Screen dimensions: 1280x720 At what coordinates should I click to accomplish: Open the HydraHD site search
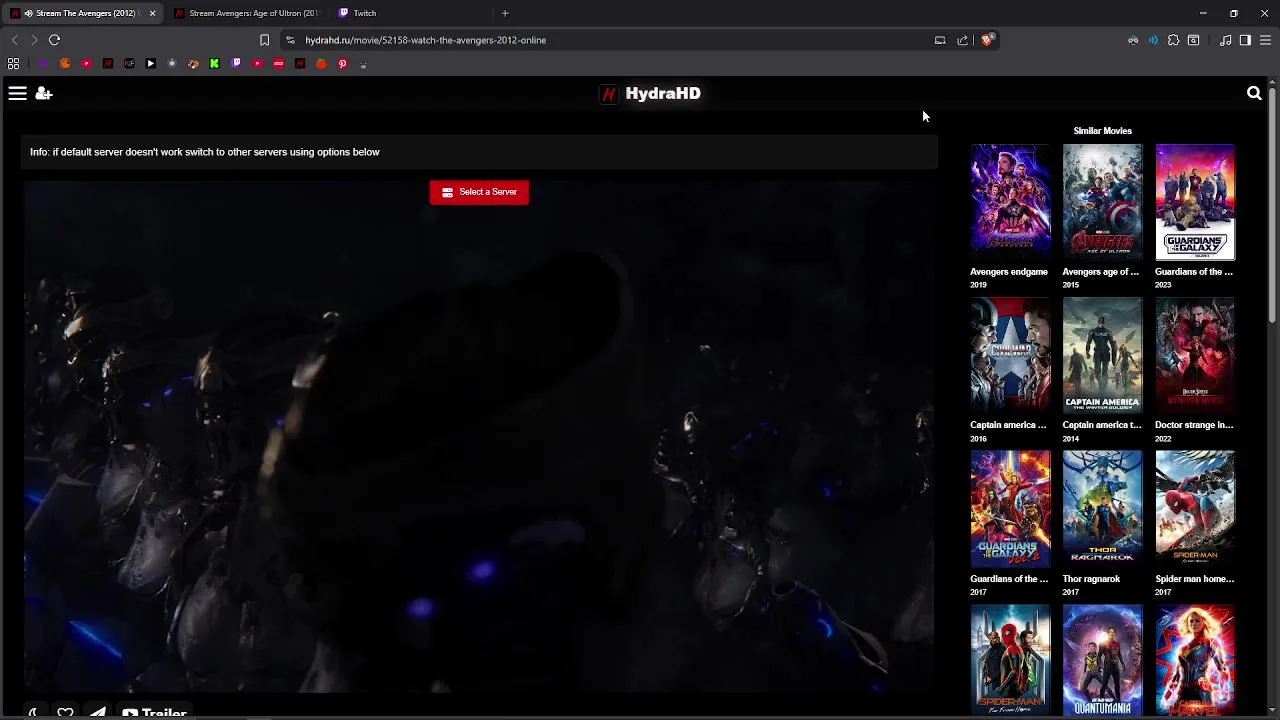pos(1254,93)
